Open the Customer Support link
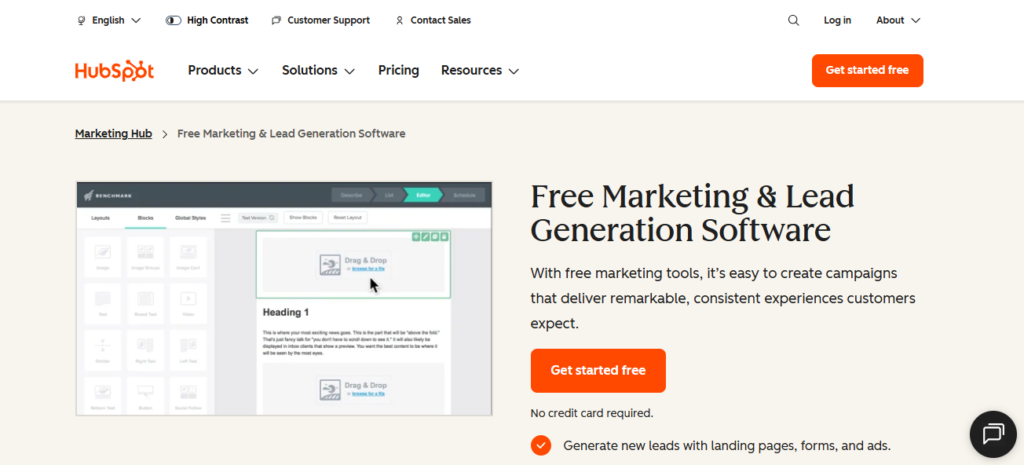This screenshot has height=465, width=1024. pyautogui.click(x=321, y=20)
